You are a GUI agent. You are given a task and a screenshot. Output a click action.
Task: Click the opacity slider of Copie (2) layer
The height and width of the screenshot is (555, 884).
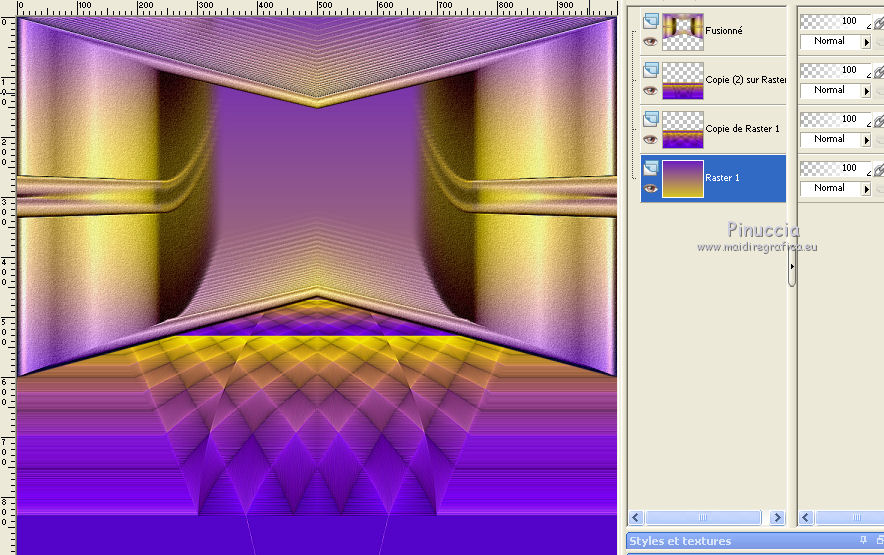click(835, 71)
